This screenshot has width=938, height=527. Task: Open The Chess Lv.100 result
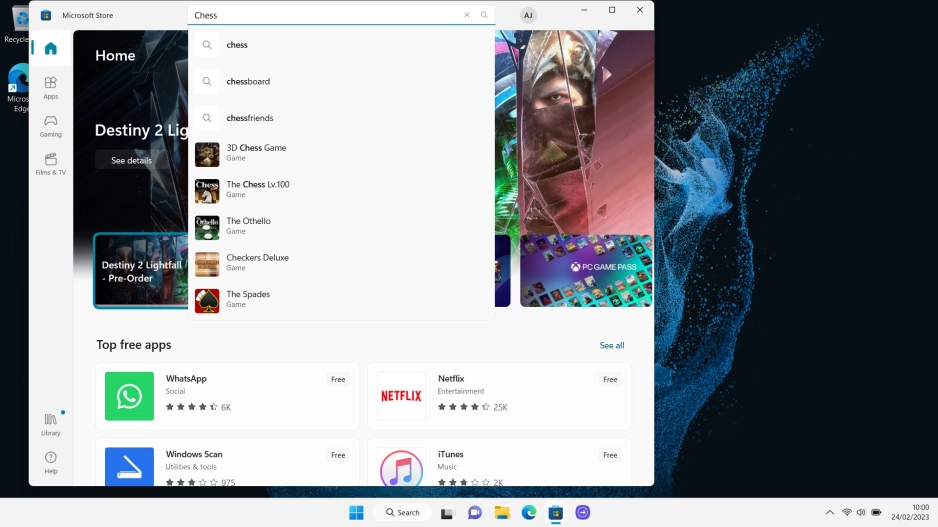pyautogui.click(x=341, y=190)
